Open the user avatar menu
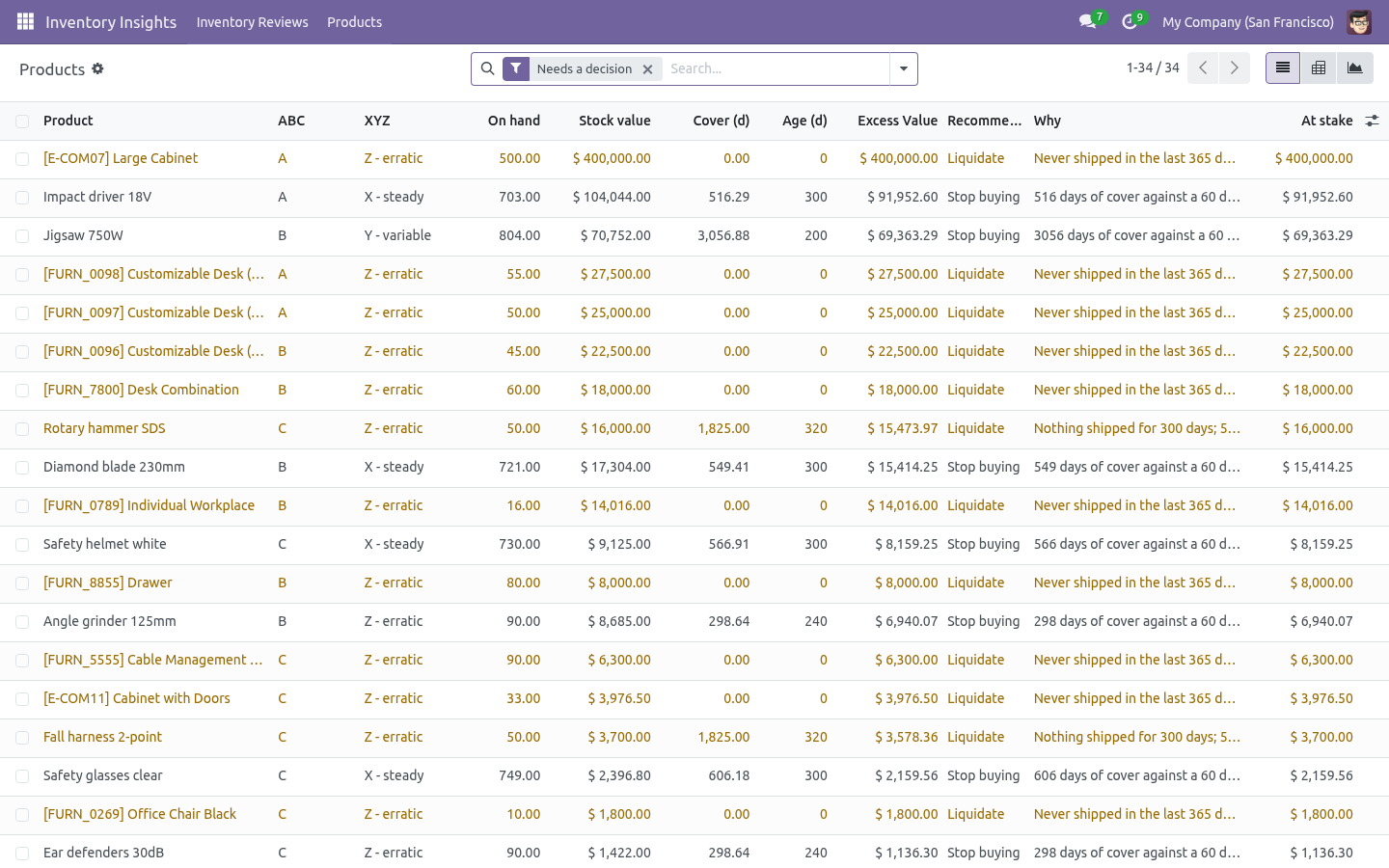Screen dimensions: 1389x868 click(x=1359, y=21)
